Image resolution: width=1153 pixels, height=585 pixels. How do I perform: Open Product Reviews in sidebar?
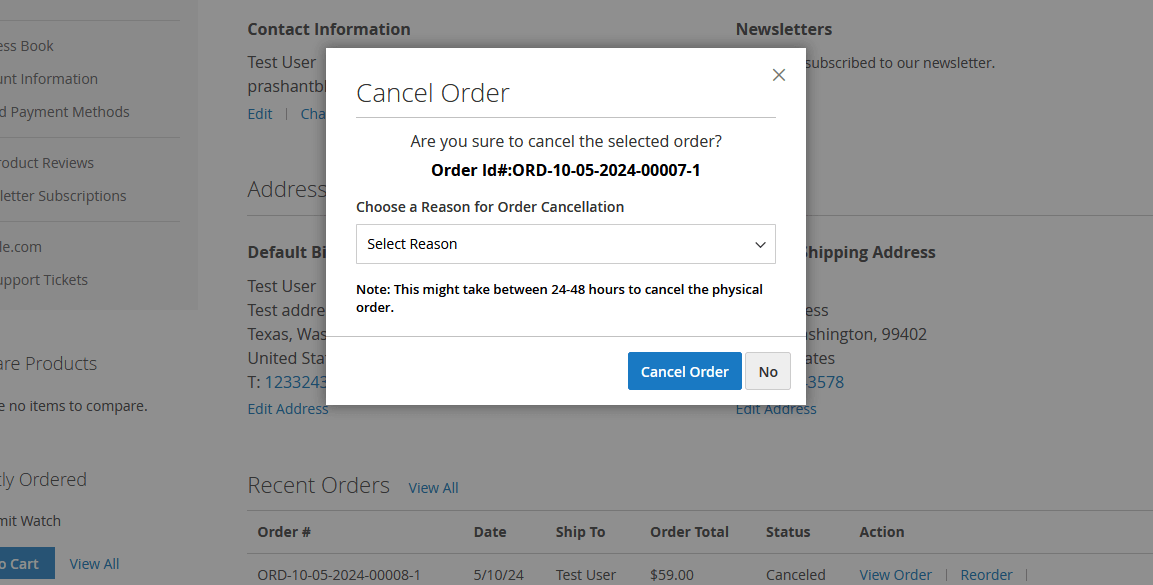(x=47, y=162)
